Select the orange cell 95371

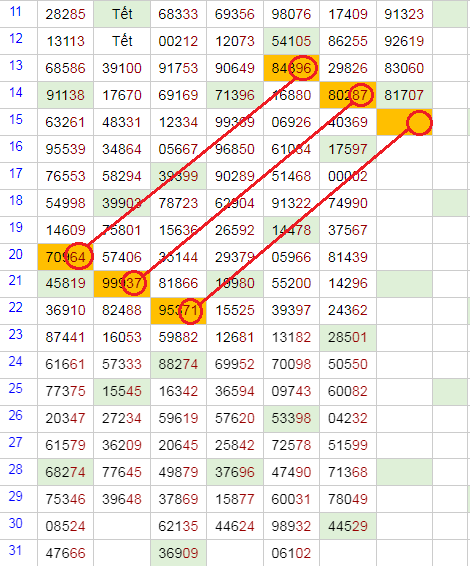point(178,310)
